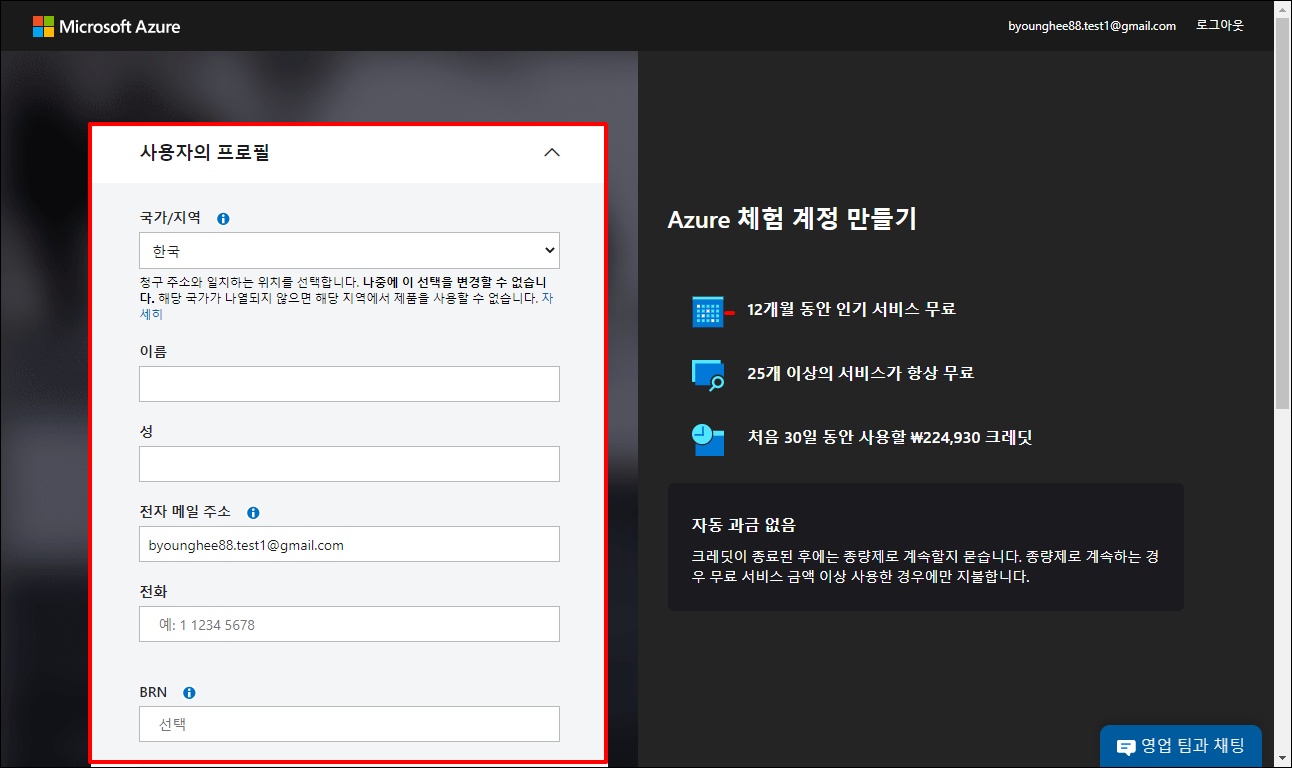This screenshot has width=1292, height=768.
Task: Click the search-window icon beside 25개 이상의 서비스
Action: (708, 374)
